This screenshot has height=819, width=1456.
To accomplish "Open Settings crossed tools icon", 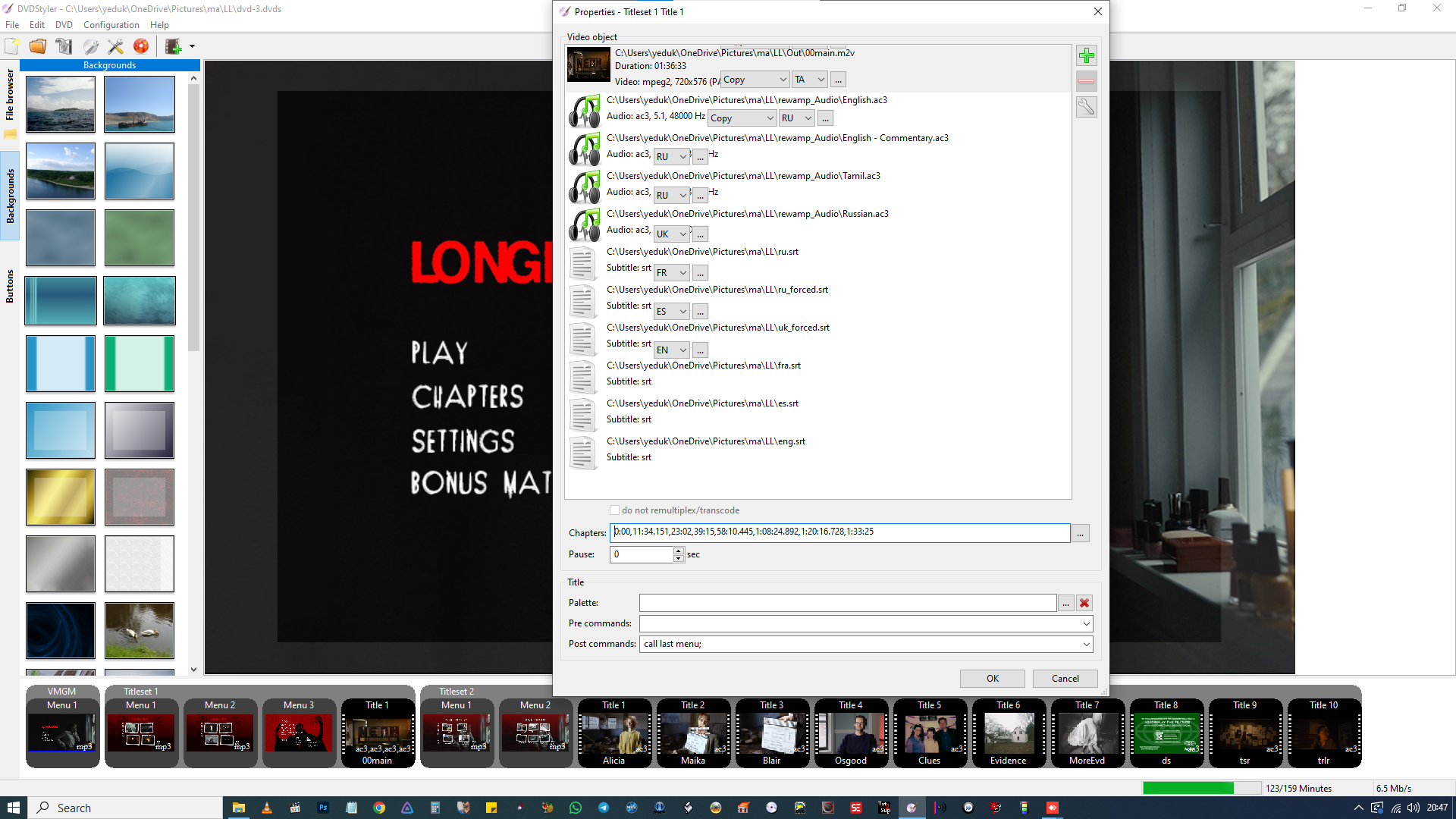I will (x=115, y=46).
